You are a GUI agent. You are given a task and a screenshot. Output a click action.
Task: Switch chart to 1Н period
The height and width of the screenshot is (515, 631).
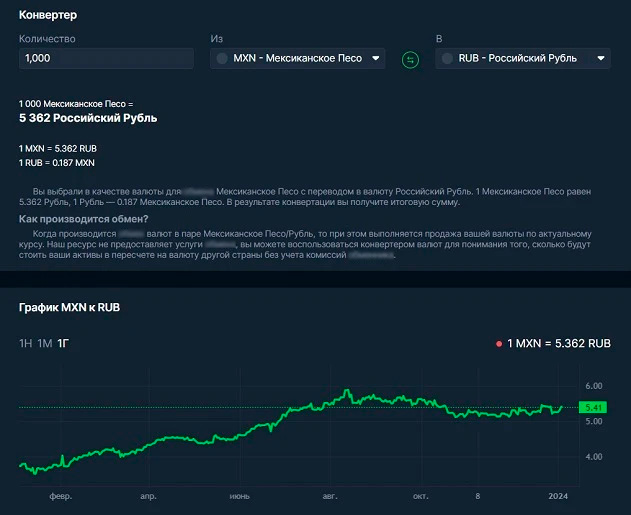click(25, 343)
